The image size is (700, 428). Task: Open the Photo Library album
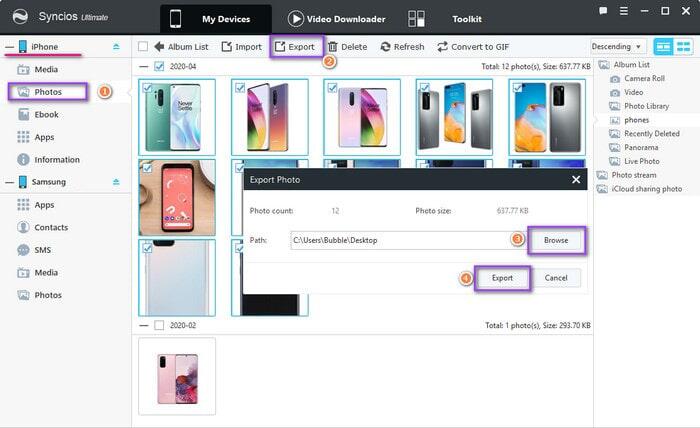coord(640,106)
